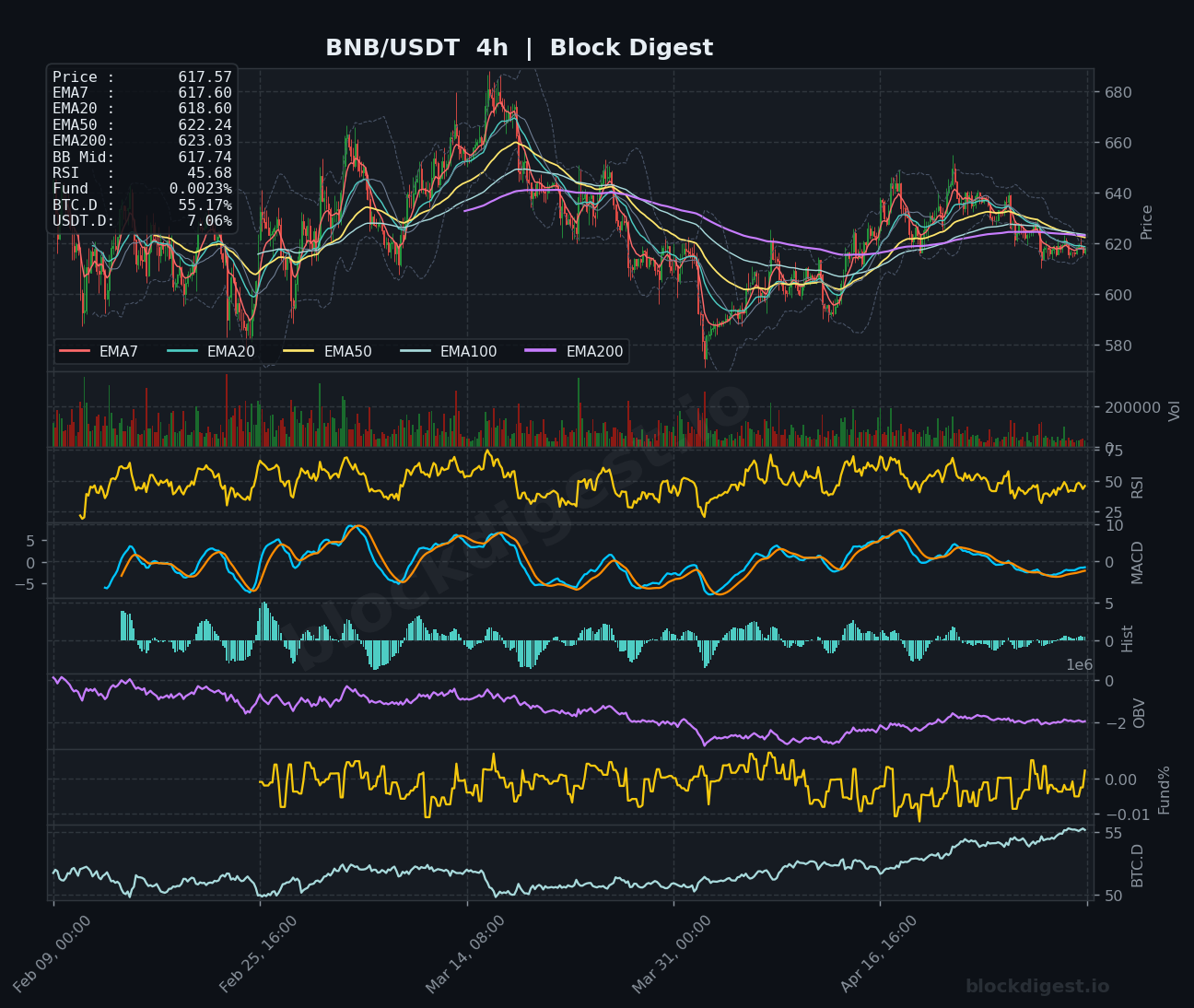Click the Price 617.57 info row
The image size is (1194, 1008).
[x=142, y=77]
